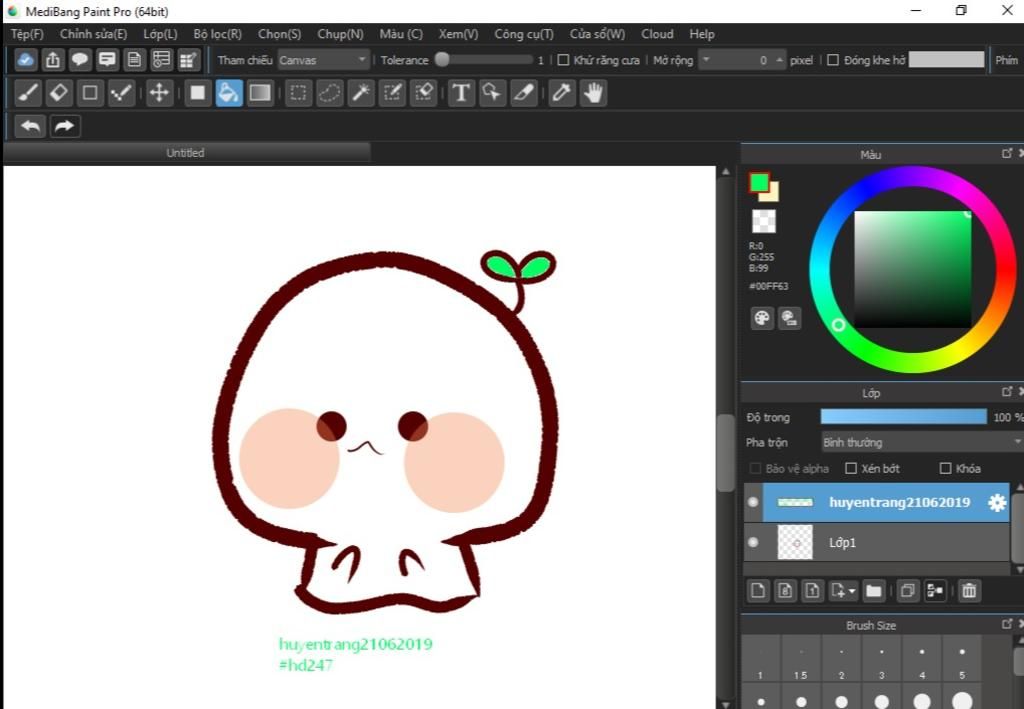
Task: Enable the Xén bớt clipping checkbox
Action: tap(851, 468)
